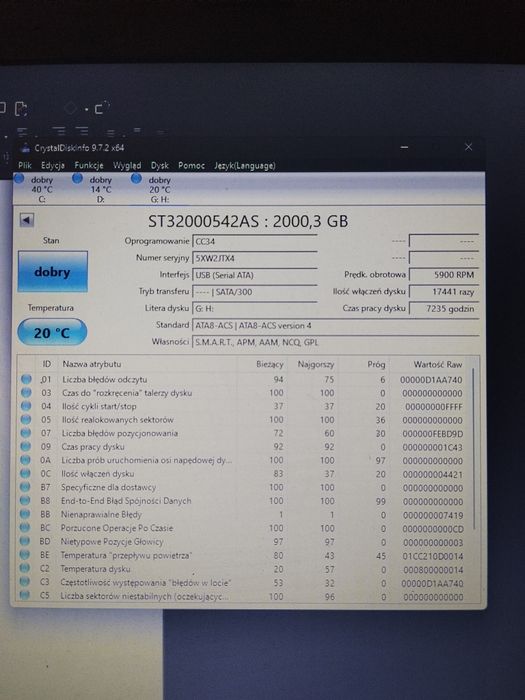Click the rotation speed value 5900 RPM

click(444, 275)
